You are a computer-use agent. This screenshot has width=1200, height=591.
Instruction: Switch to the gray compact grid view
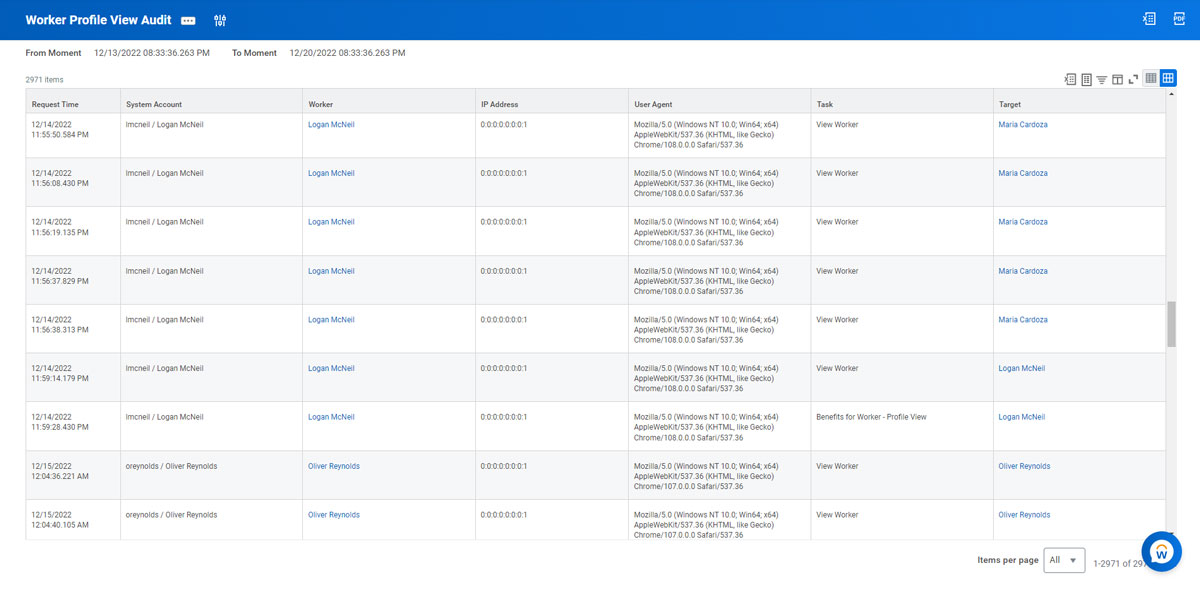click(1151, 78)
